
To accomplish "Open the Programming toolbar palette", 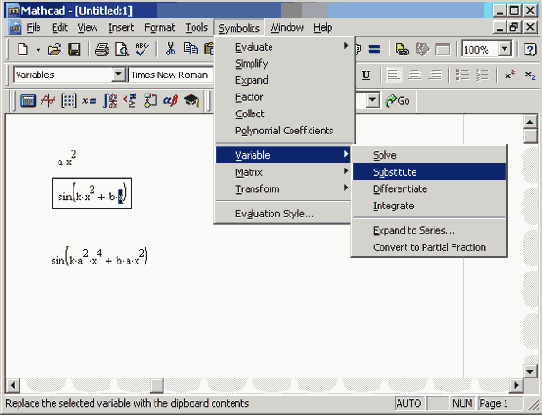I will [x=150, y=101].
